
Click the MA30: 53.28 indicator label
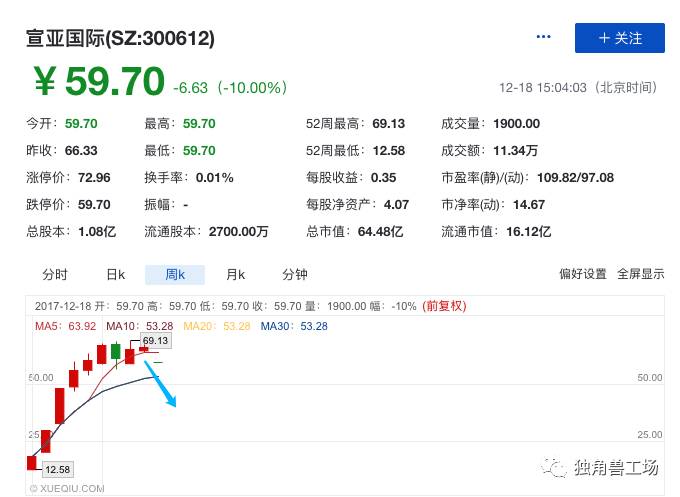[x=294, y=326]
